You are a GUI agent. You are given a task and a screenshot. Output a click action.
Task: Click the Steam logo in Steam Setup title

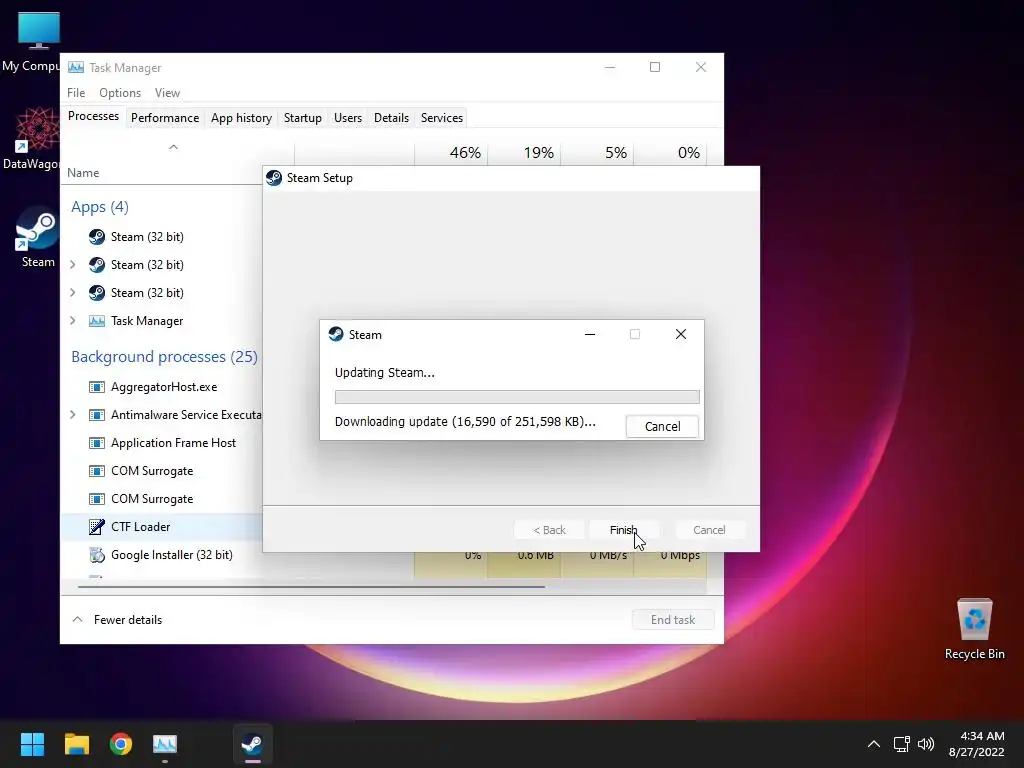point(274,178)
